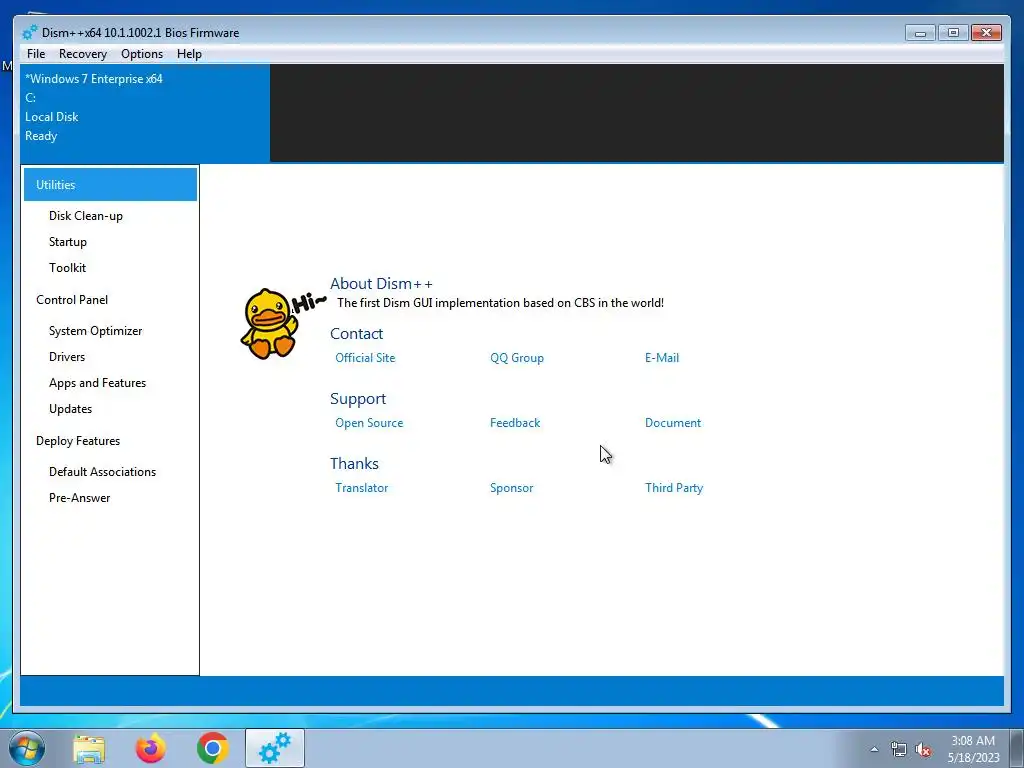Open the Open Source link
Screen dimensions: 1024x768
pos(369,423)
